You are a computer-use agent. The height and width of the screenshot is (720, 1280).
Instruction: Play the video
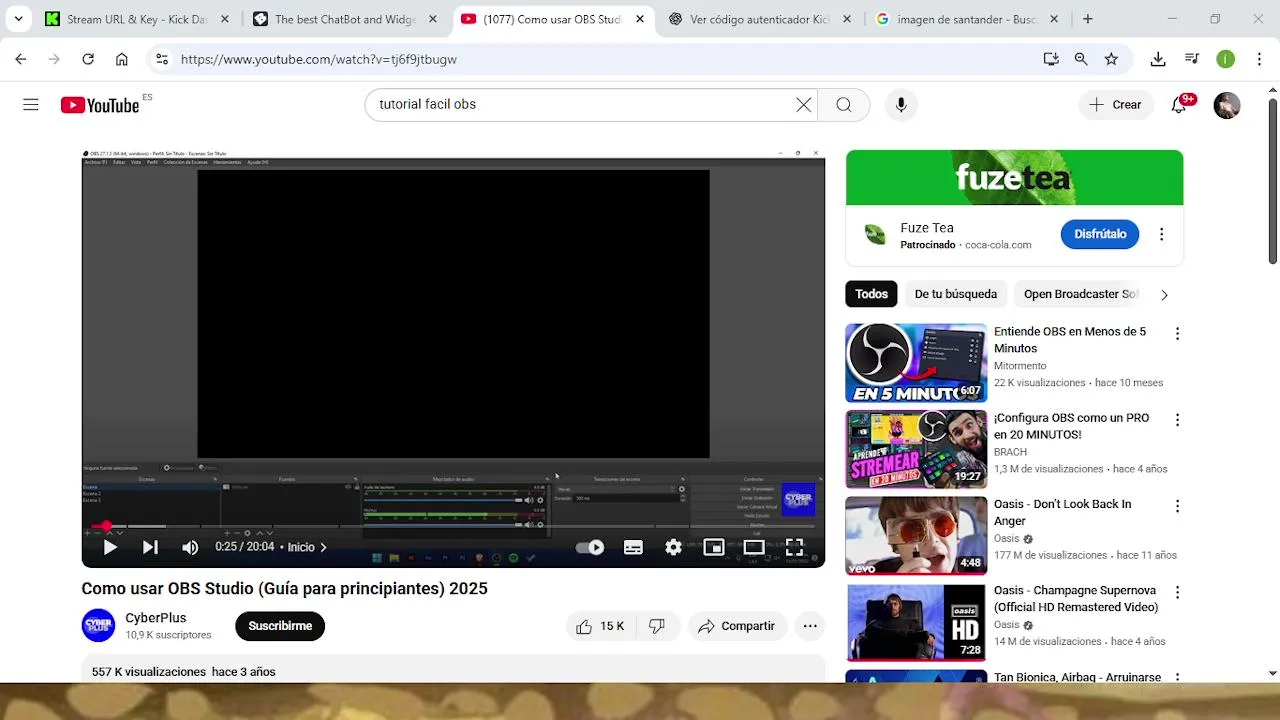110,547
